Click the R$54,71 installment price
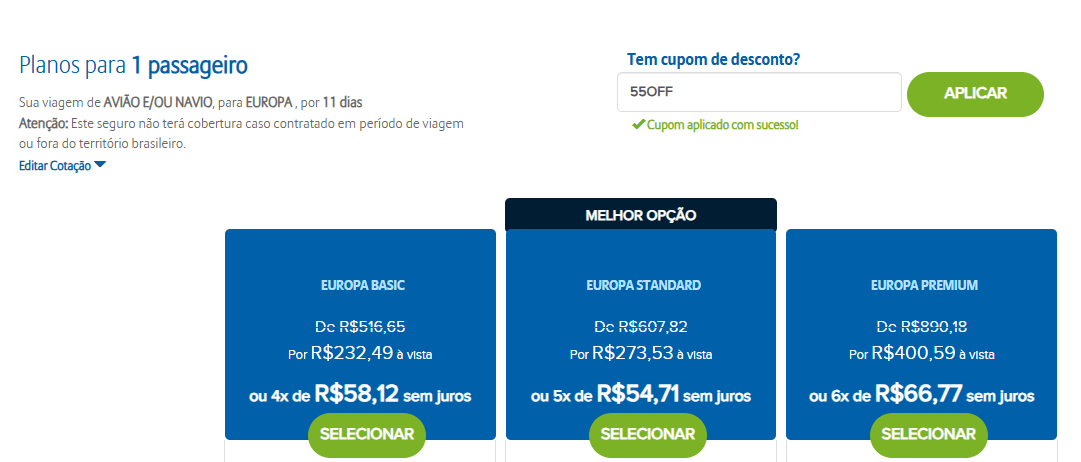The width and height of the screenshot is (1081, 462). point(638,394)
